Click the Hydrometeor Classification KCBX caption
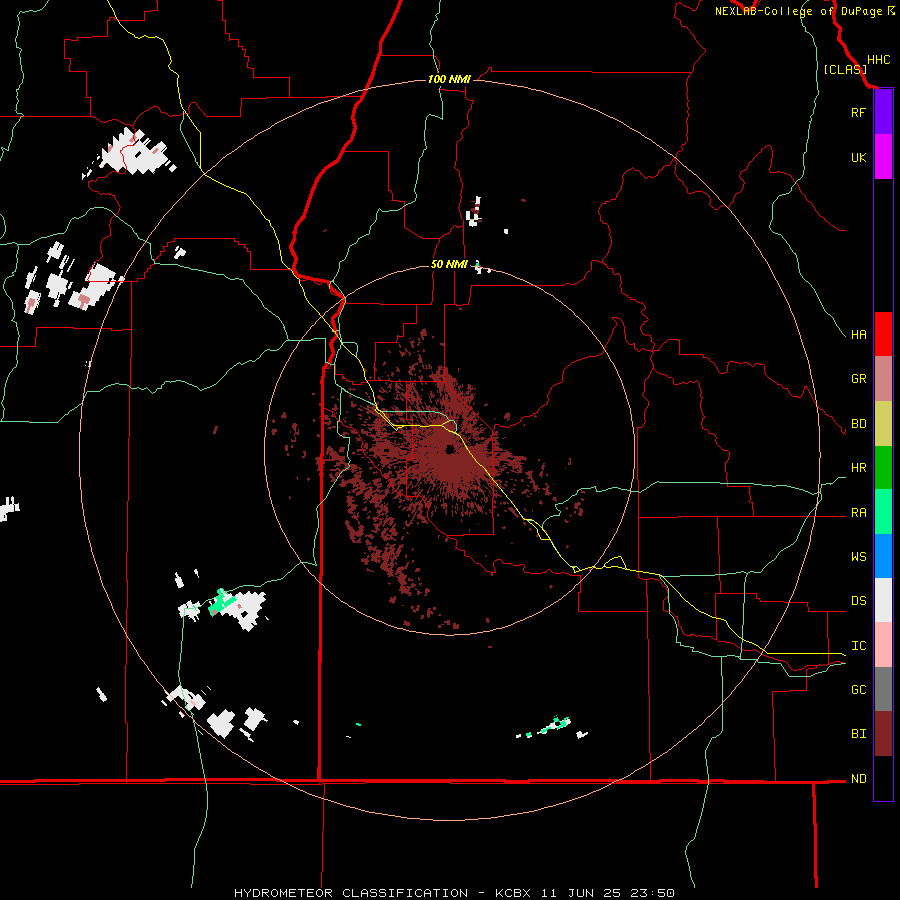The image size is (900, 900). (x=454, y=893)
